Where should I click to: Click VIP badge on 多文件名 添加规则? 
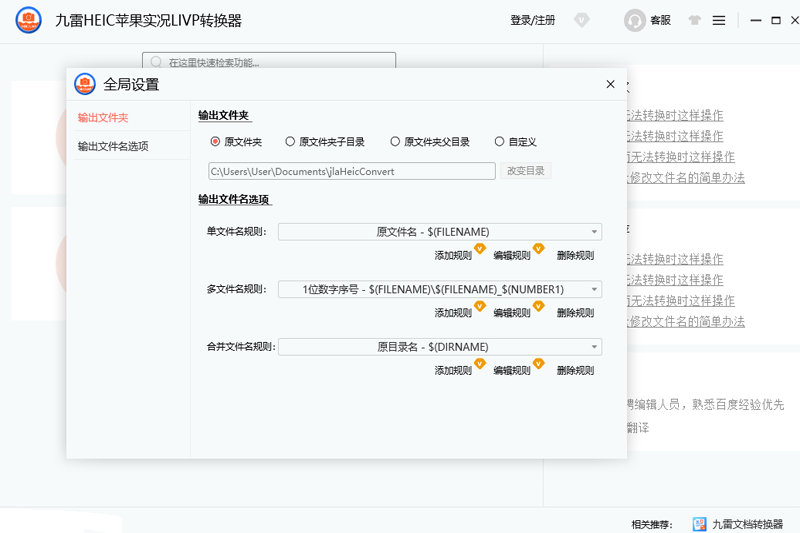480,306
